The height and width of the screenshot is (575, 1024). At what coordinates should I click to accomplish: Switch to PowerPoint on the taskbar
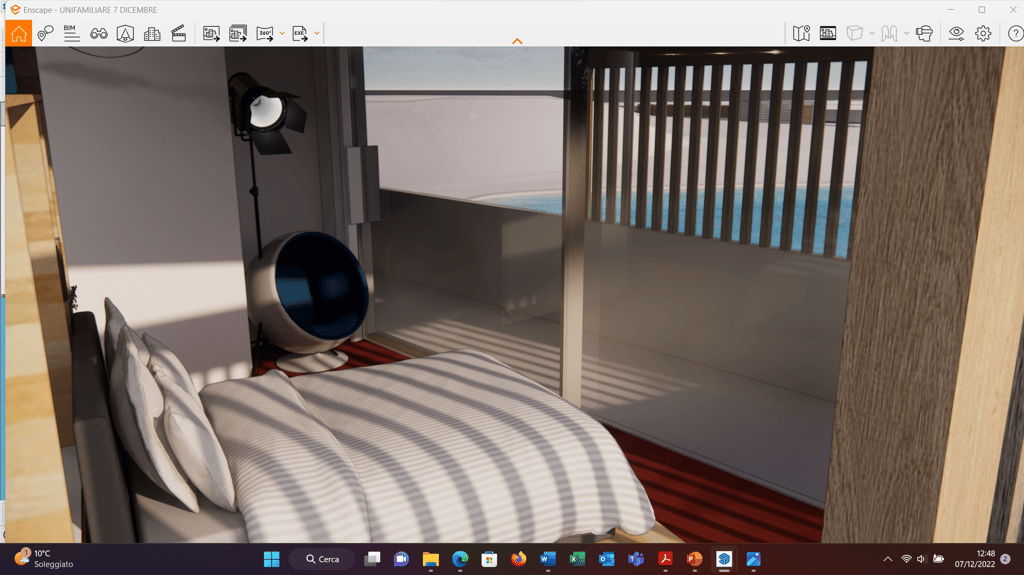pos(694,559)
